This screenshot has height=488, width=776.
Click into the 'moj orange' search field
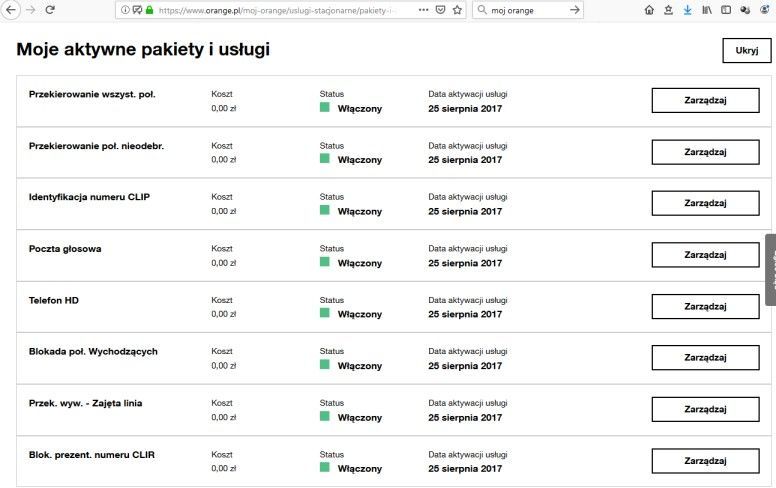(x=525, y=10)
